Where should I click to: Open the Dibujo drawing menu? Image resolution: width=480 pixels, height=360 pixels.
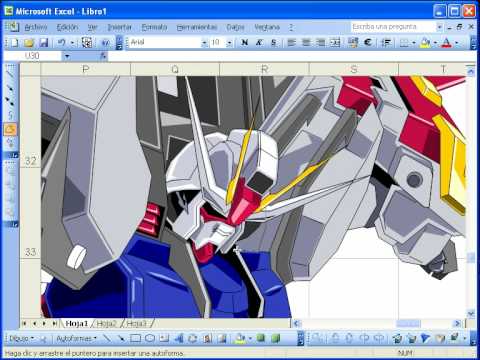(21, 338)
